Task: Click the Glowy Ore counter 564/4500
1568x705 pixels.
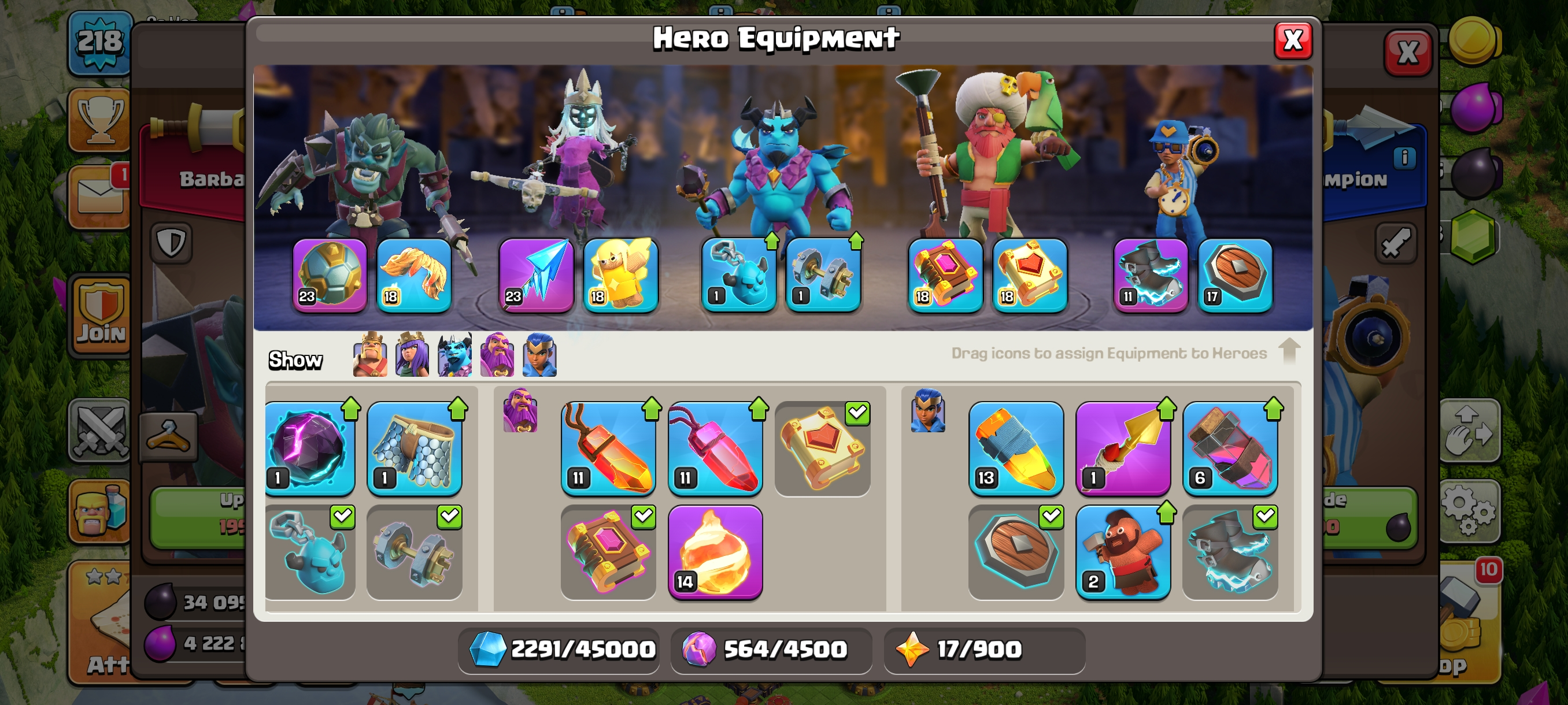Action: [x=771, y=650]
